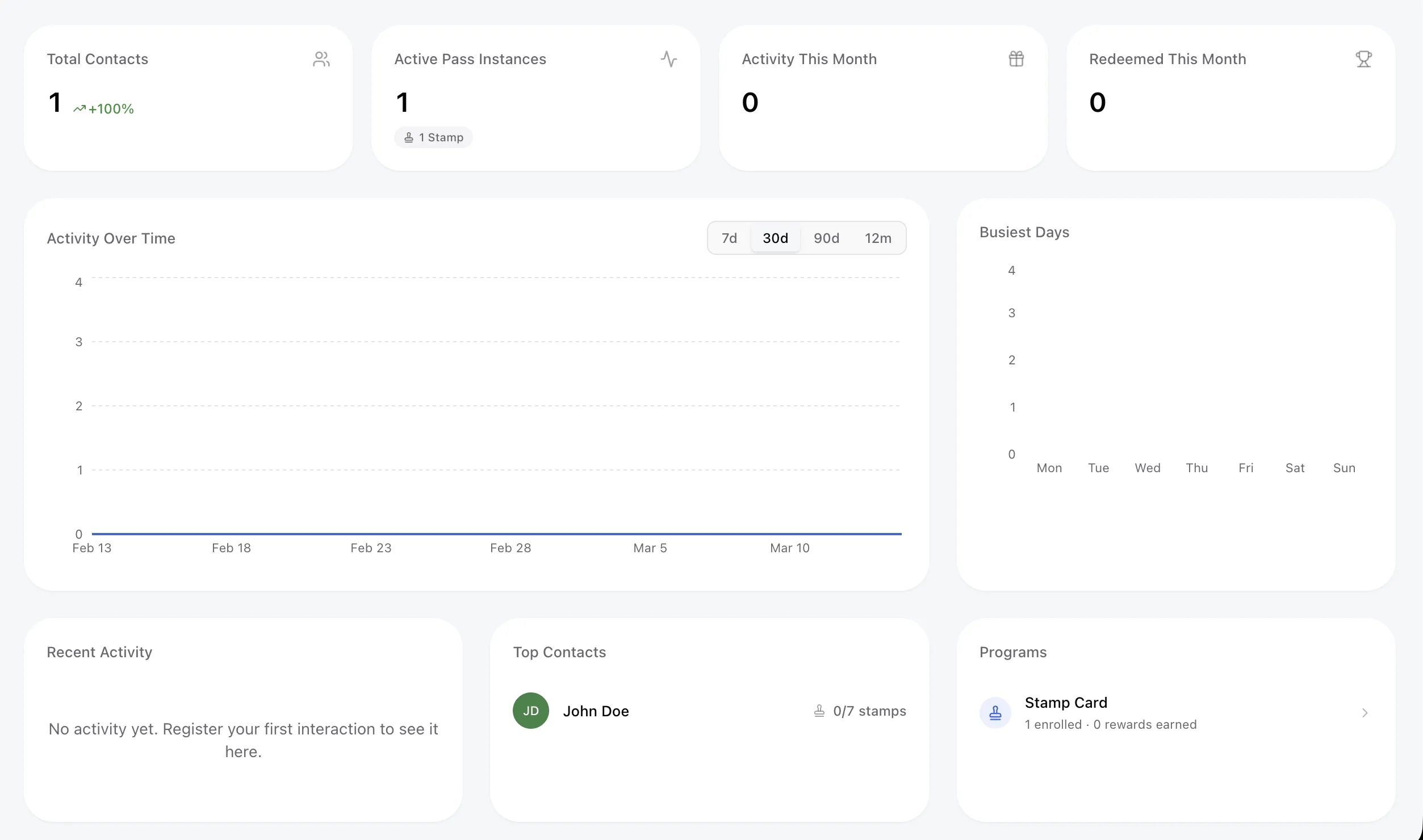Click the 1 Stamp badge

(x=433, y=137)
